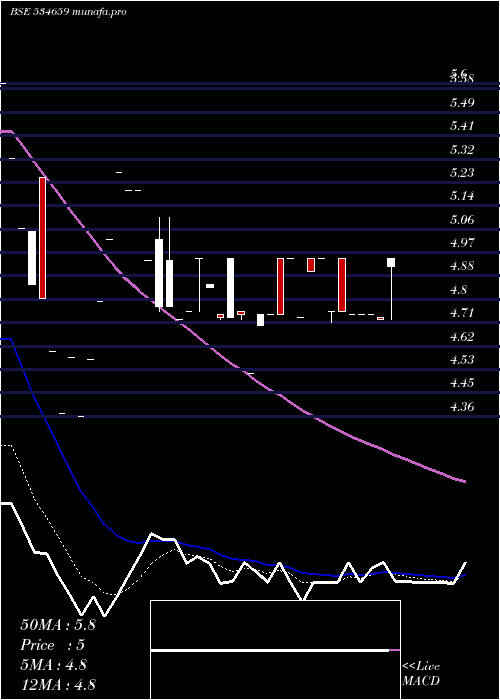
Task: Click the 5.41 price level label
Action: (x=462, y=126)
